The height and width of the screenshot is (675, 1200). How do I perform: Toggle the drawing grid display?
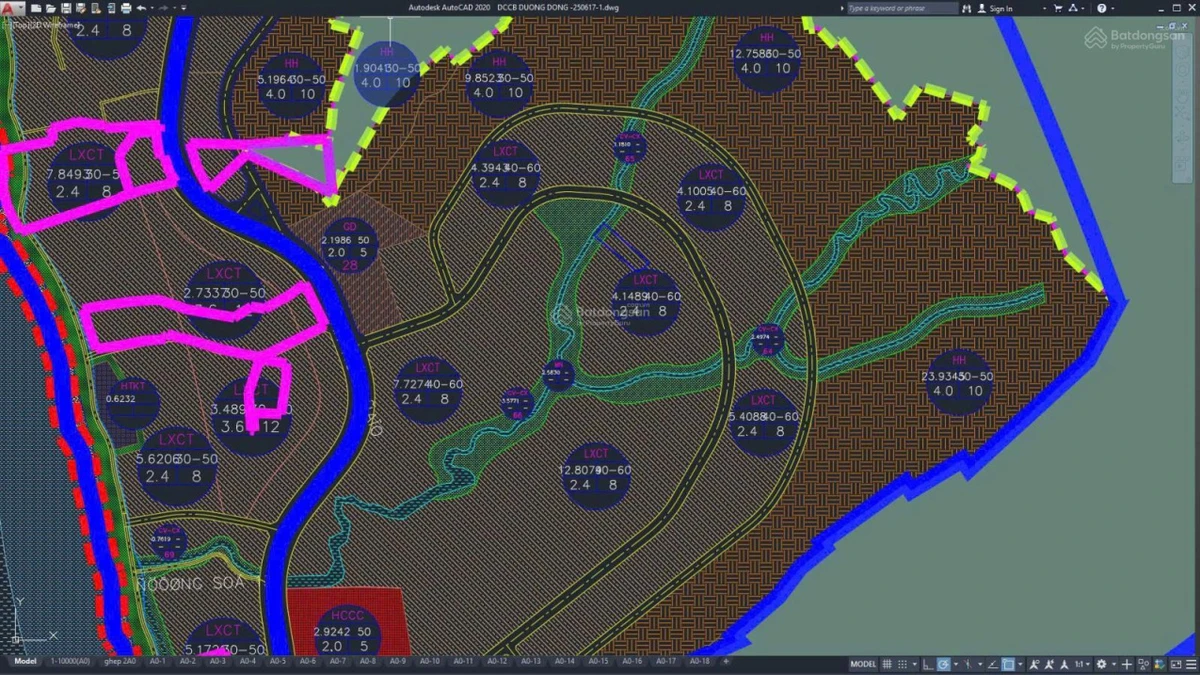point(888,663)
